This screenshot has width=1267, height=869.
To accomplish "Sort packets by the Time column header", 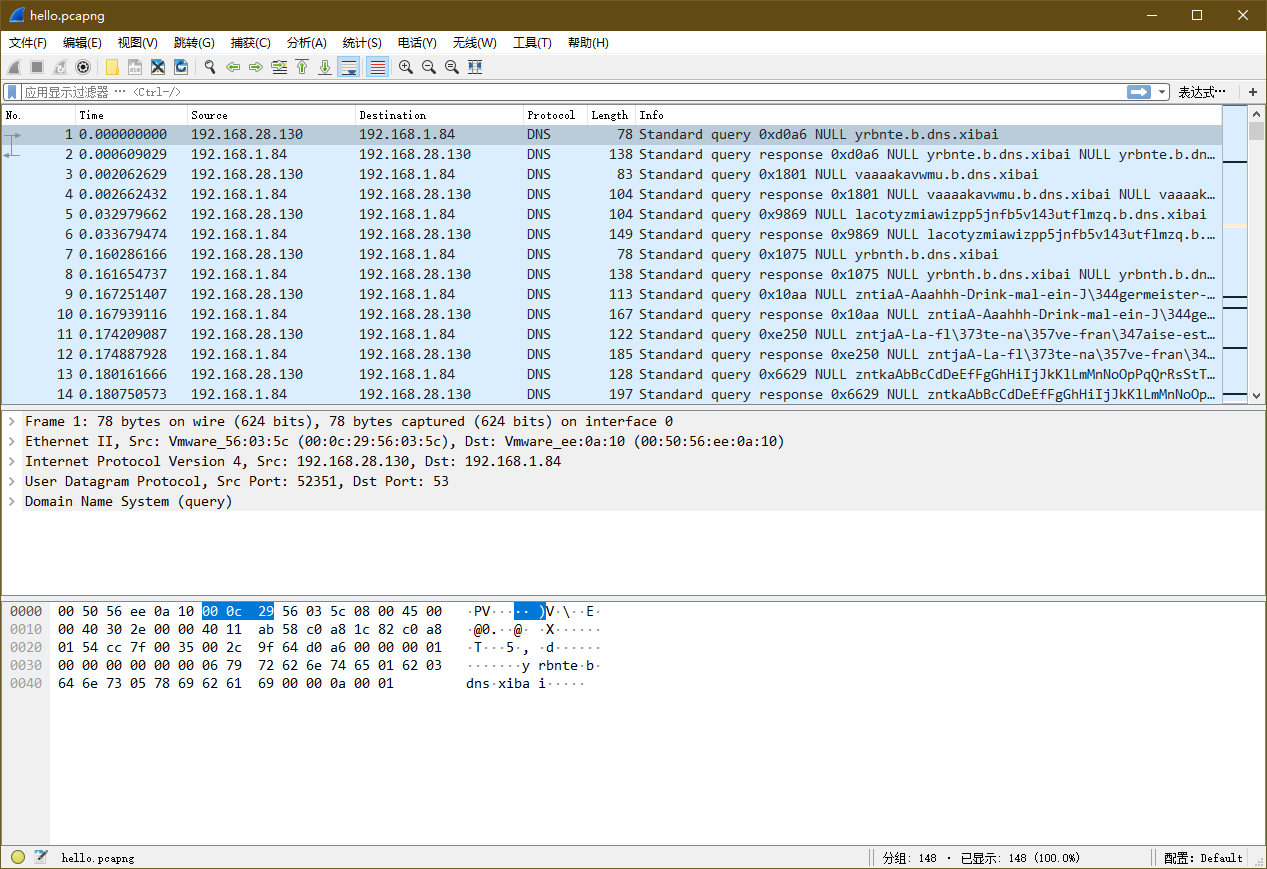I will click(x=131, y=115).
